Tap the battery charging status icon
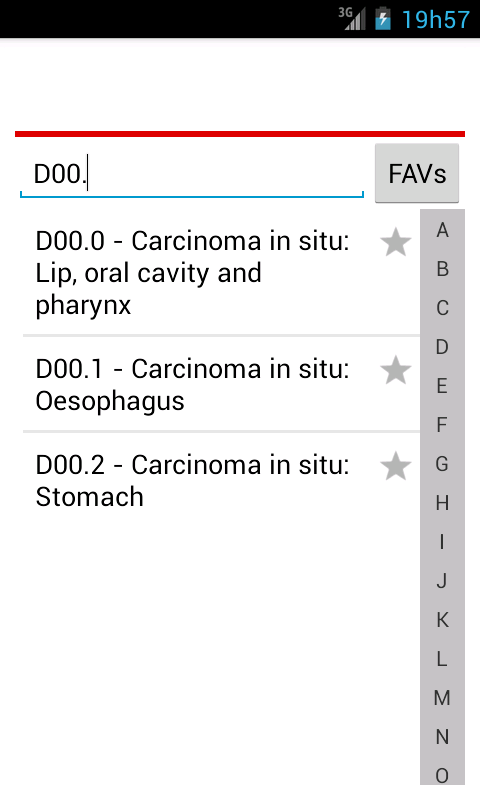 [383, 19]
